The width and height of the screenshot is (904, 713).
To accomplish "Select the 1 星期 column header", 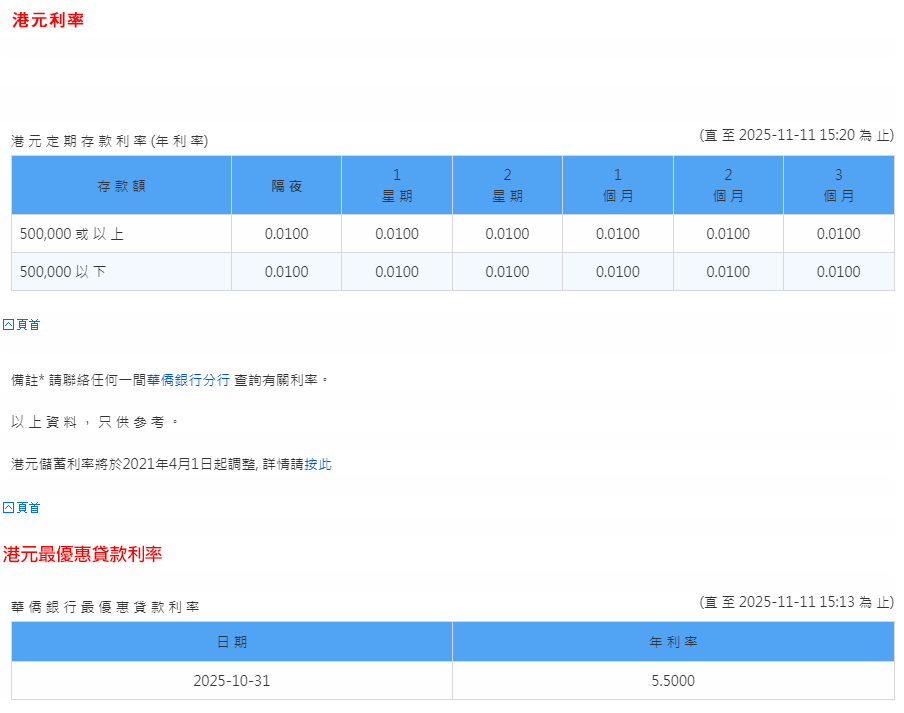I will click(x=396, y=185).
